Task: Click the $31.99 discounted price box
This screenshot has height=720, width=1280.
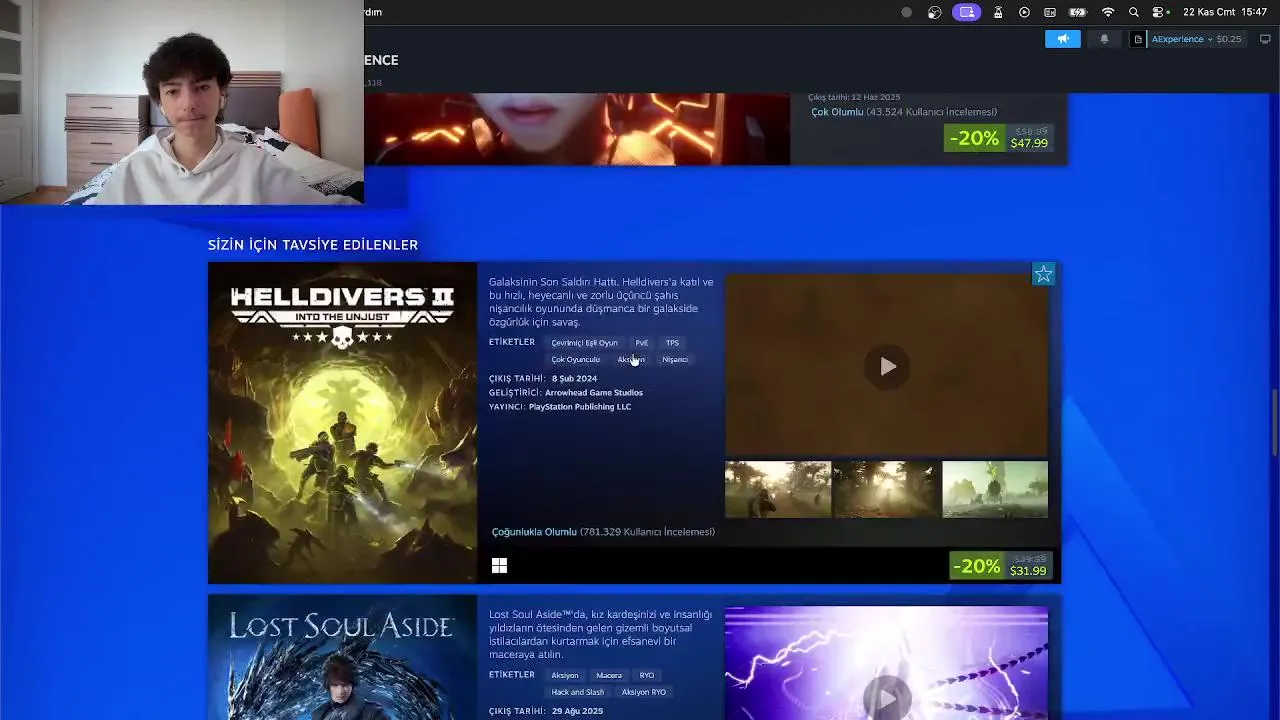Action: 1000,566
